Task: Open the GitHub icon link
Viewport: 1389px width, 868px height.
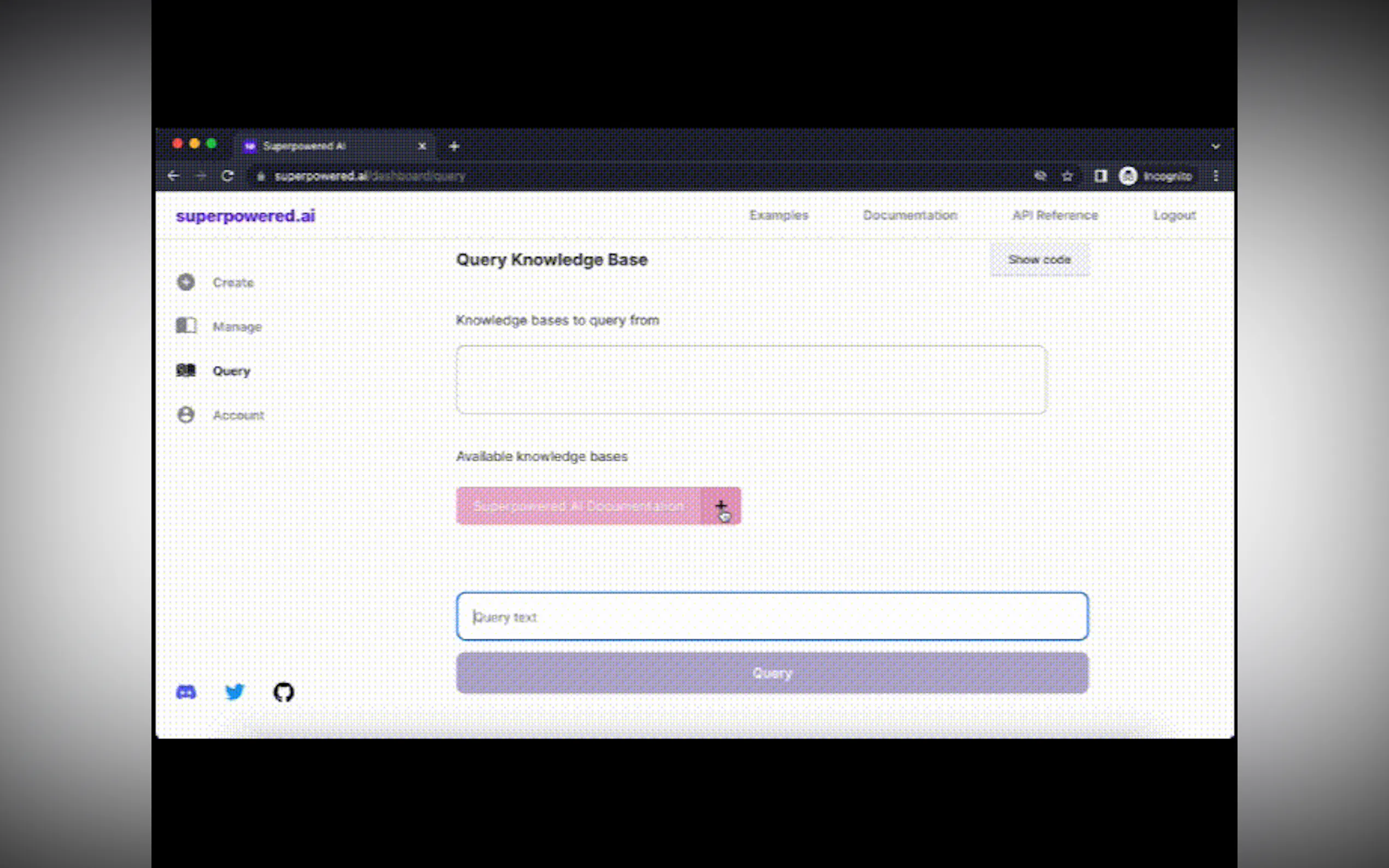Action: (x=283, y=692)
